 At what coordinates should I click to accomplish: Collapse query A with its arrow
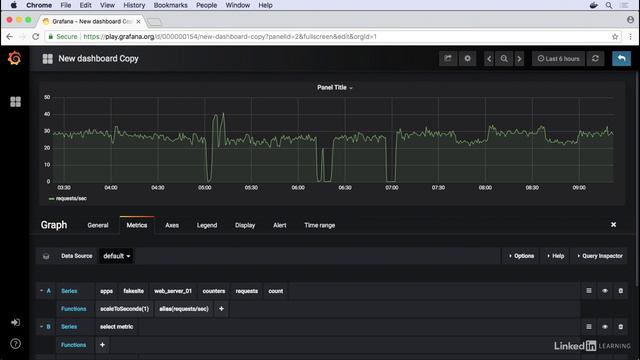coord(42,291)
